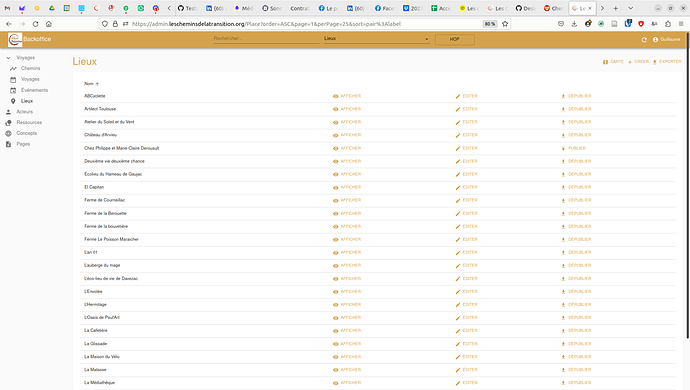Unpublish El Capitan
This screenshot has height=390, width=690.
576,187
